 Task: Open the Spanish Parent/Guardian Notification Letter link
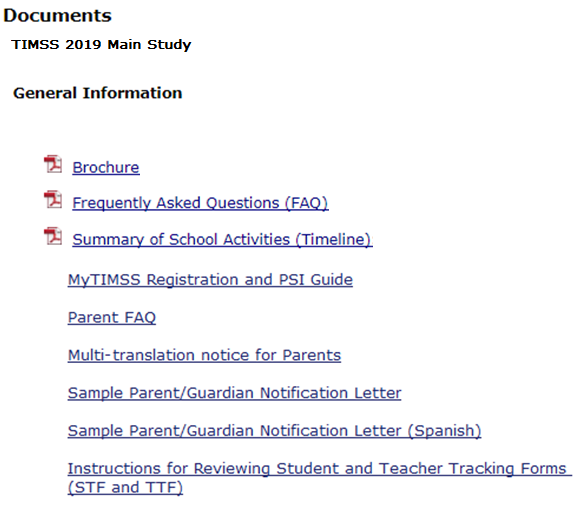pyautogui.click(x=274, y=431)
